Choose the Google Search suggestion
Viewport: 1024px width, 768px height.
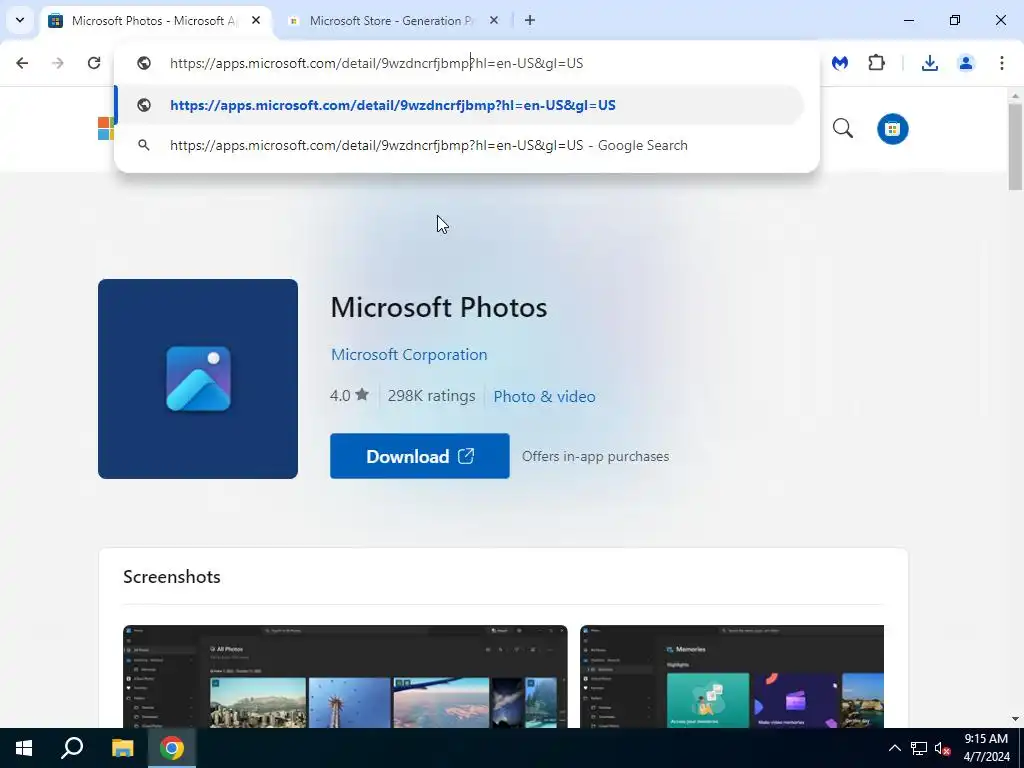[x=460, y=145]
